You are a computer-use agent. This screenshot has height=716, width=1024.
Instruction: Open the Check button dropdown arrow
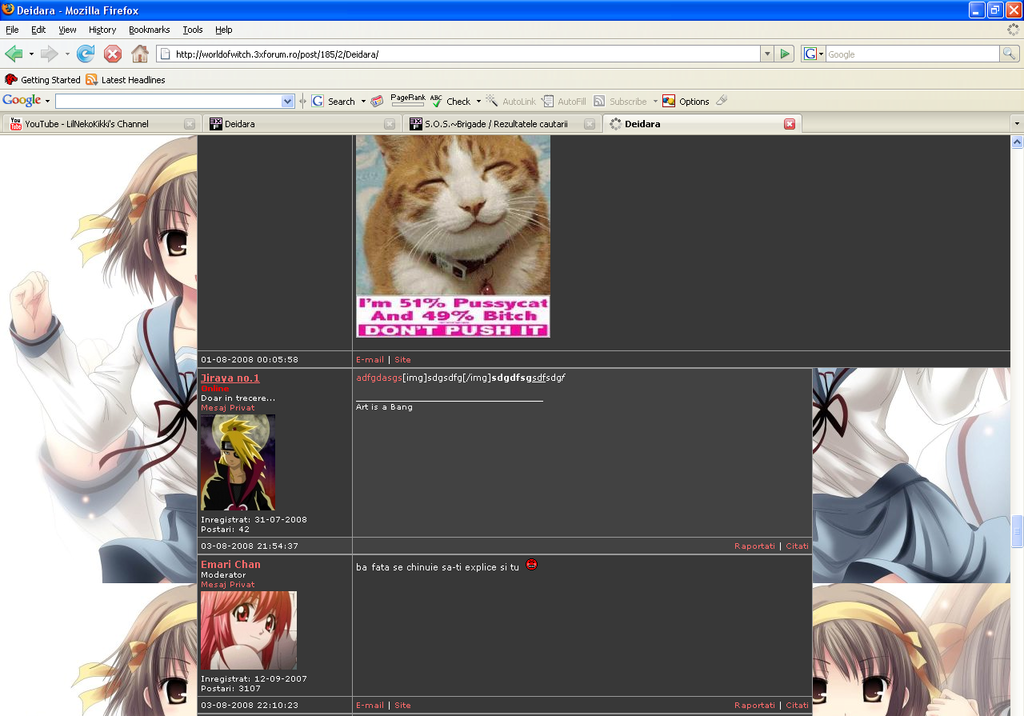point(479,101)
